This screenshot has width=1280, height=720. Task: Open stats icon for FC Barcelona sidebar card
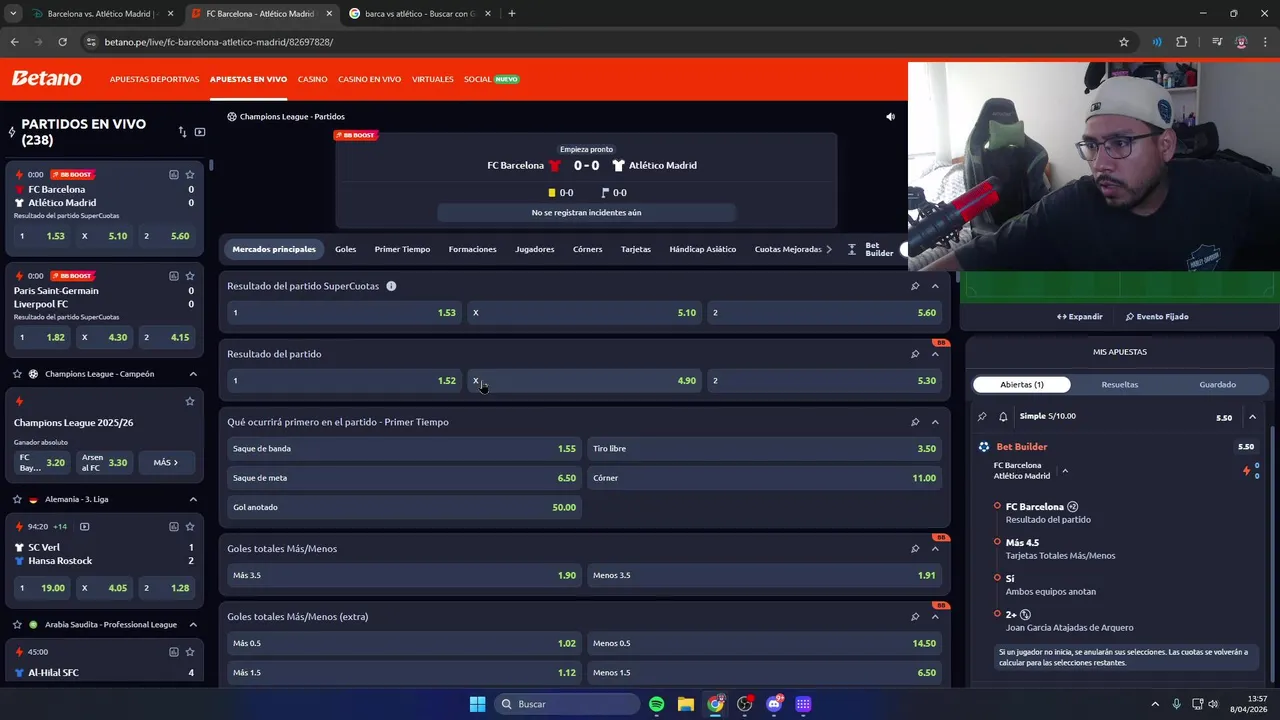click(x=174, y=175)
